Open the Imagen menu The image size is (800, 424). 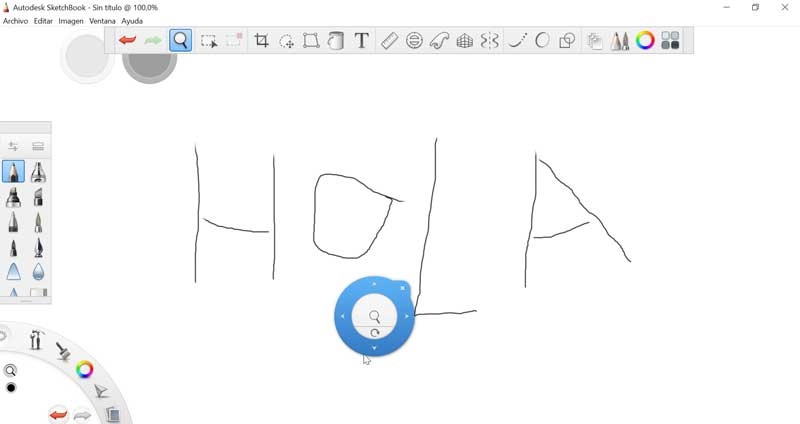click(x=71, y=21)
